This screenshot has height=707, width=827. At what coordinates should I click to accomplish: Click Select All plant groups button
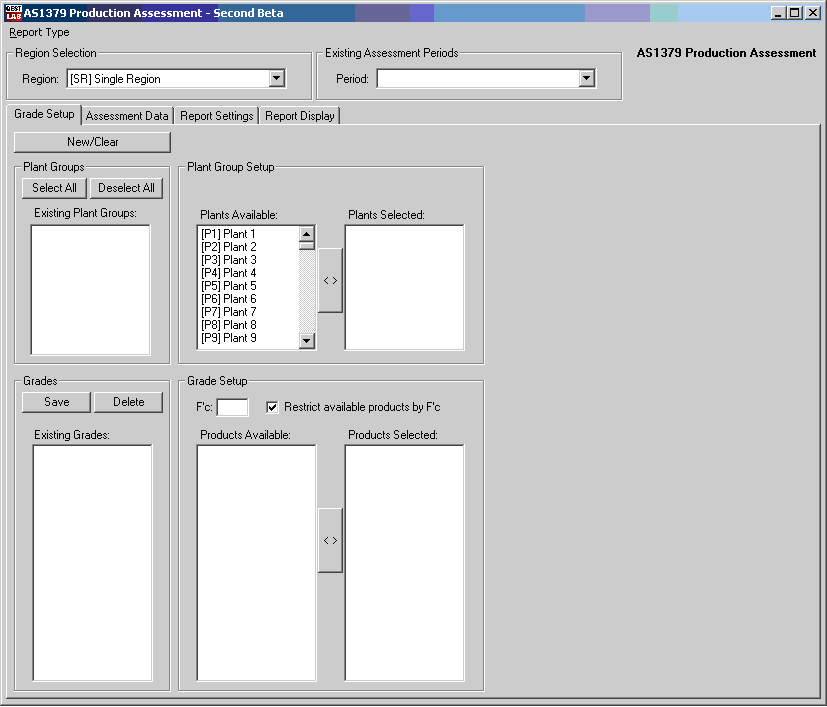point(54,188)
